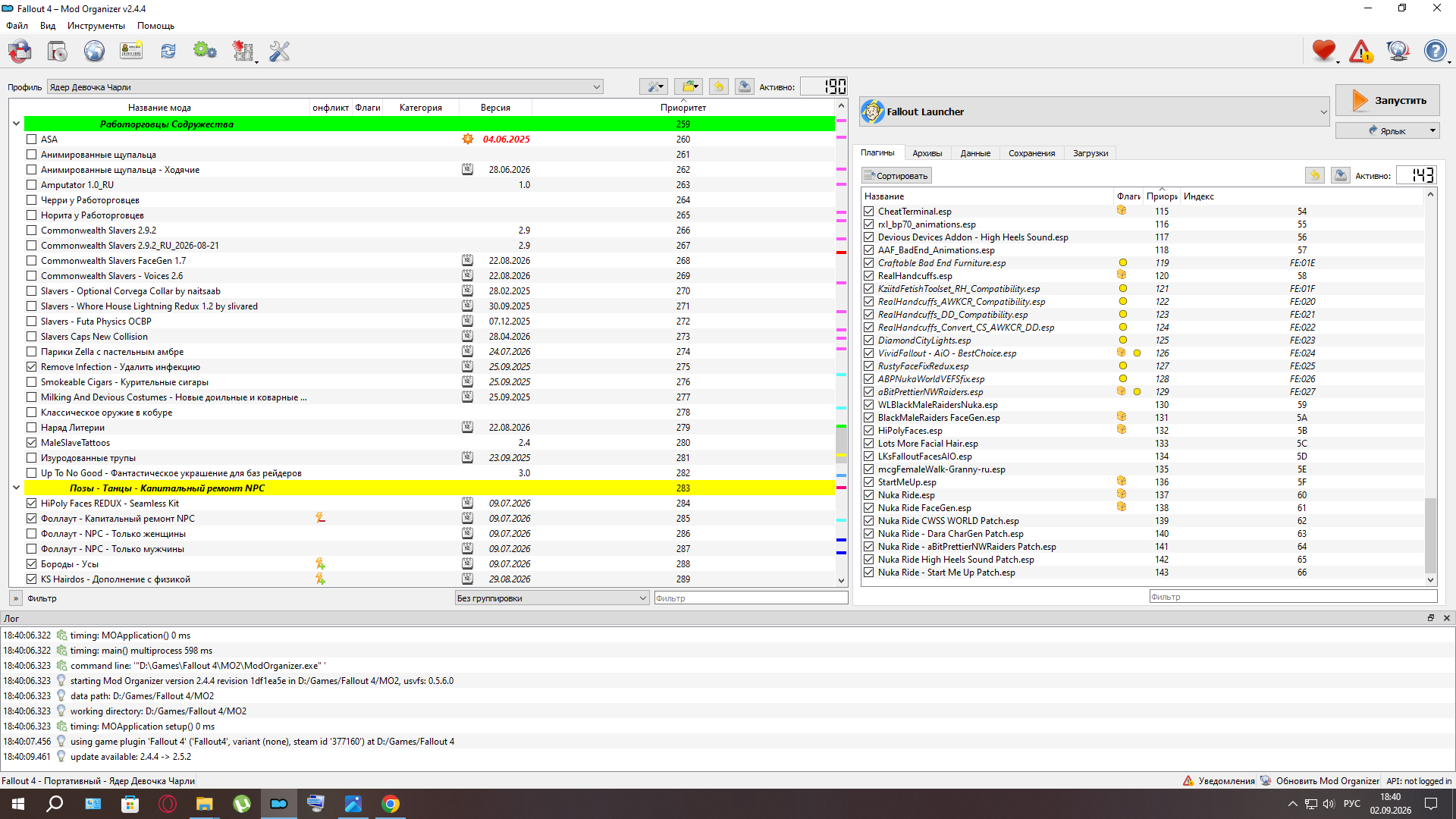1456x819 pixels.
Task: Uncheck Nuka Ride.esp plugin checkbox
Action: pyautogui.click(x=869, y=495)
